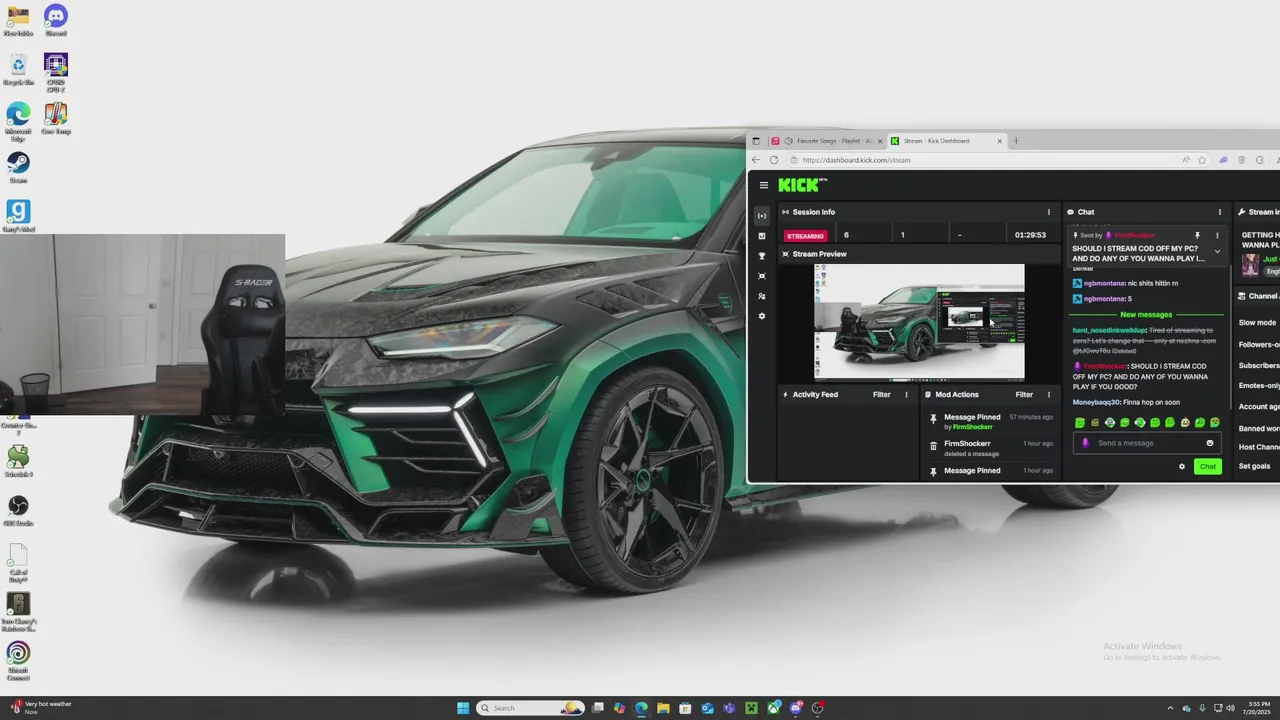Pick the first green emote in chat row

1080,423
